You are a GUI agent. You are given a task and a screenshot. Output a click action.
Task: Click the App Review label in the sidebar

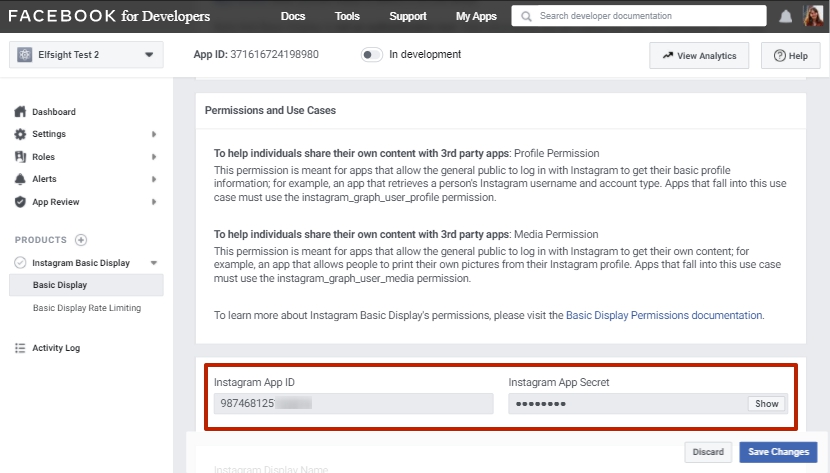pyautogui.click(x=56, y=202)
